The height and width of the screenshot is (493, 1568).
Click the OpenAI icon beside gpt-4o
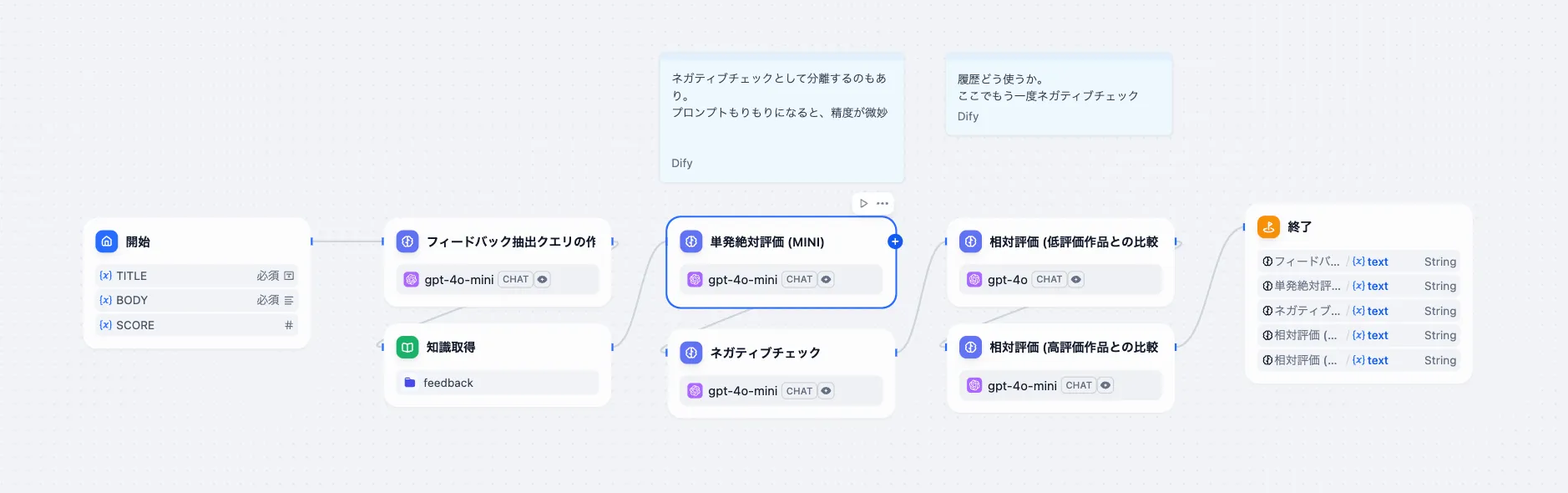pyautogui.click(x=974, y=279)
